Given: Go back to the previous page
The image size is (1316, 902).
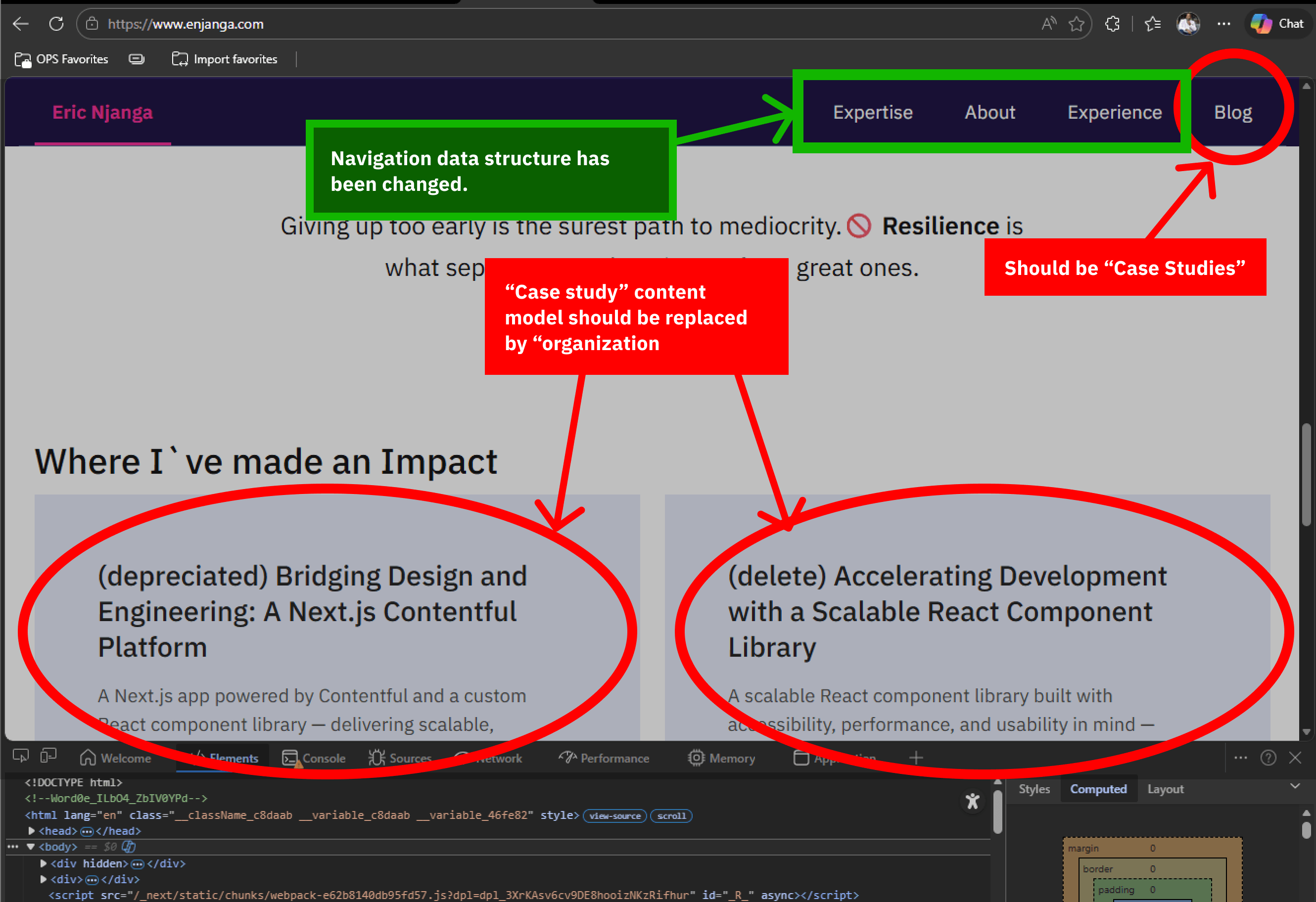Looking at the screenshot, I should pos(21,24).
